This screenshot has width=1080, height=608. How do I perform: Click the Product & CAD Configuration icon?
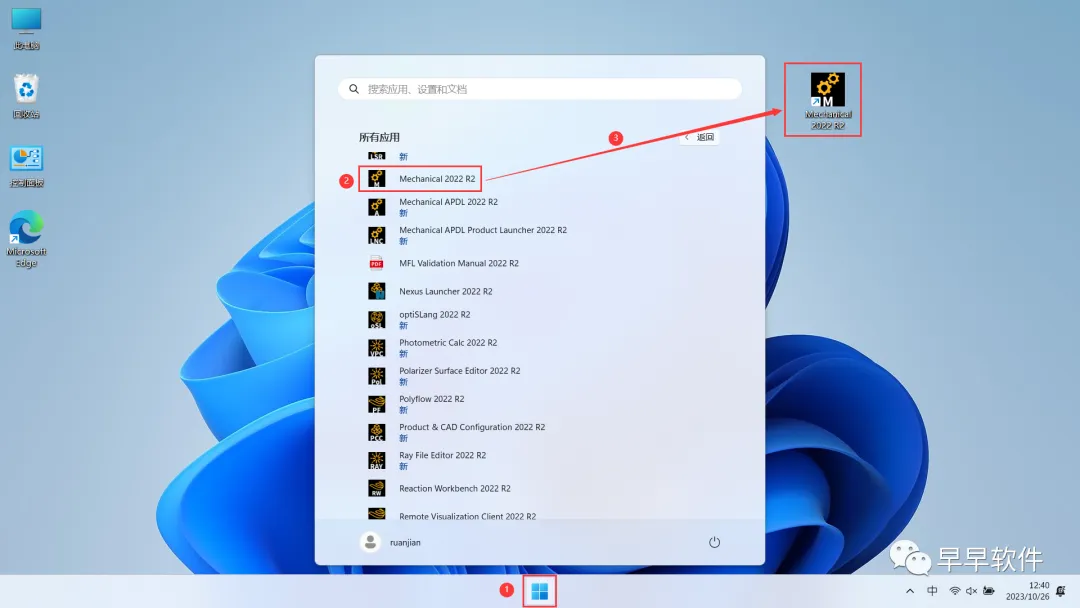coord(377,432)
